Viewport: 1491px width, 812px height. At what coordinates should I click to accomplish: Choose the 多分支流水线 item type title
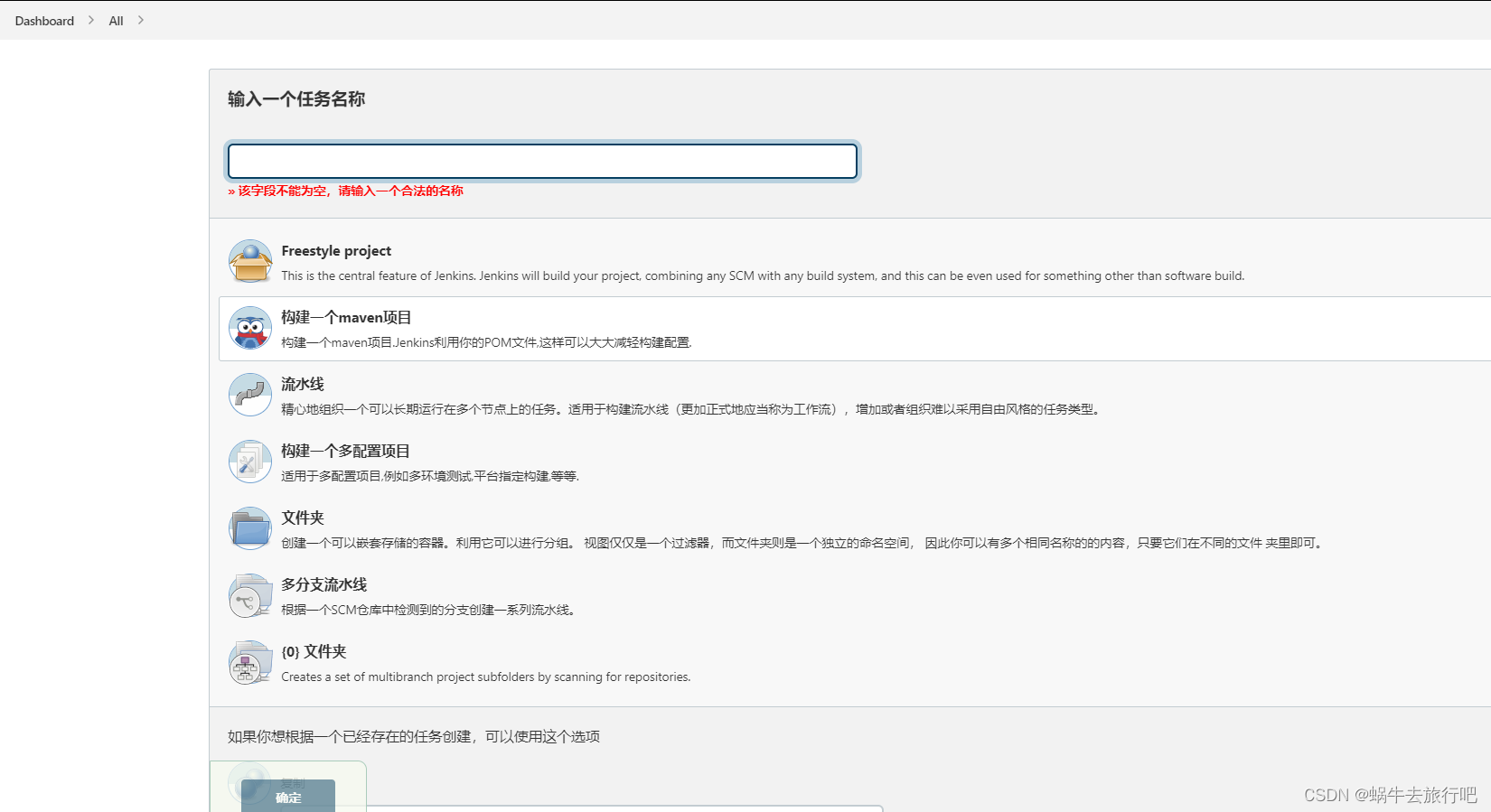click(324, 585)
